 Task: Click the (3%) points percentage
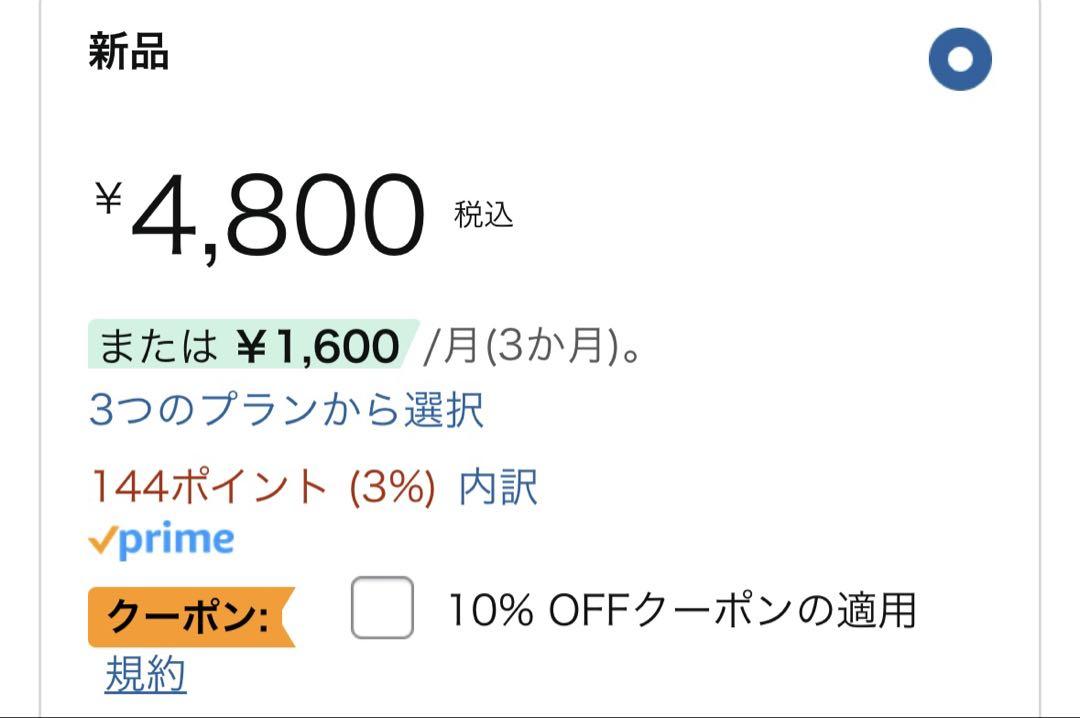(393, 488)
